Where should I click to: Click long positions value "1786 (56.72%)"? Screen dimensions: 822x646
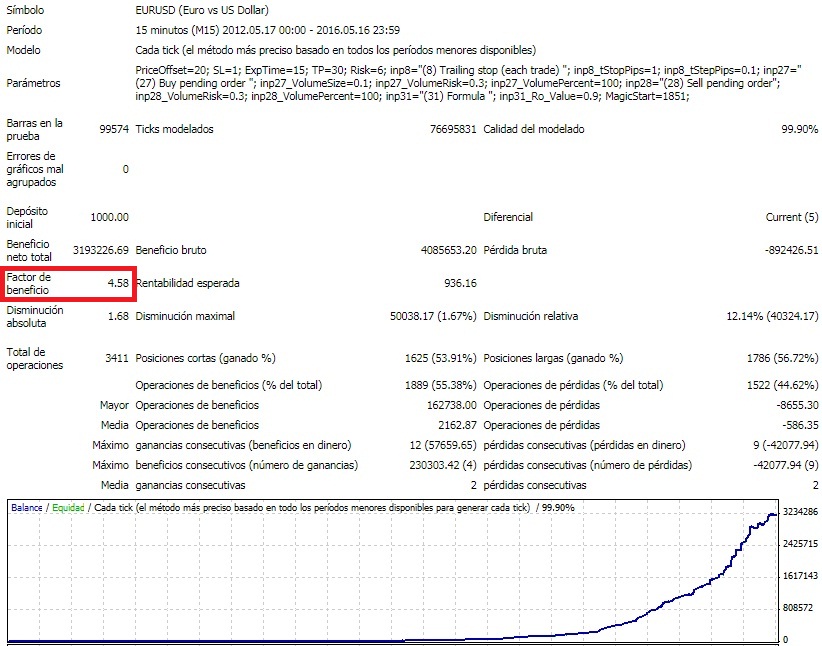tap(782, 358)
